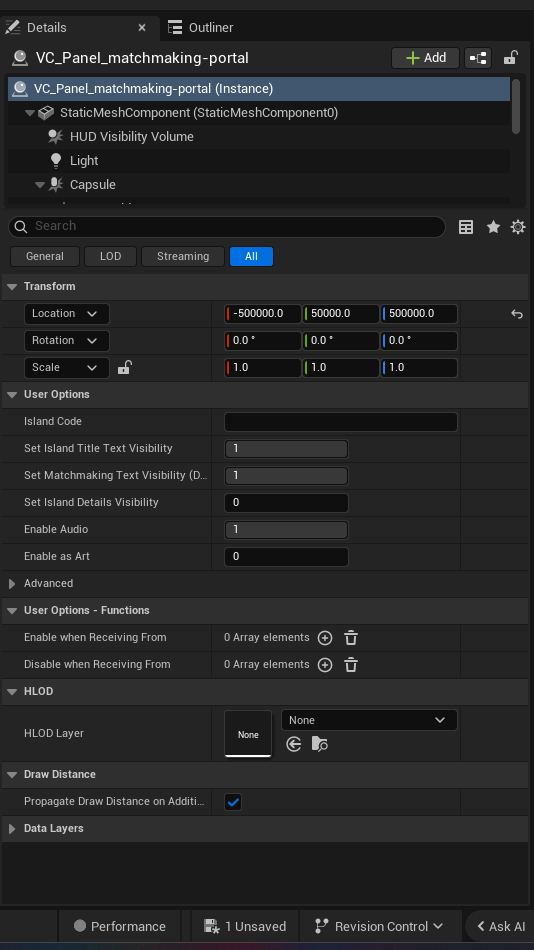Collapse the HLOD section

(12, 691)
